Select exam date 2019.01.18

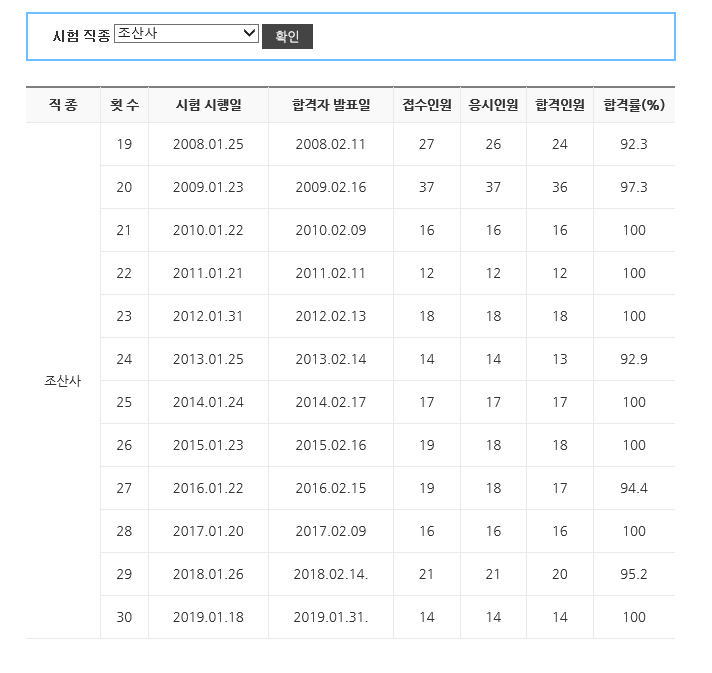coord(208,617)
